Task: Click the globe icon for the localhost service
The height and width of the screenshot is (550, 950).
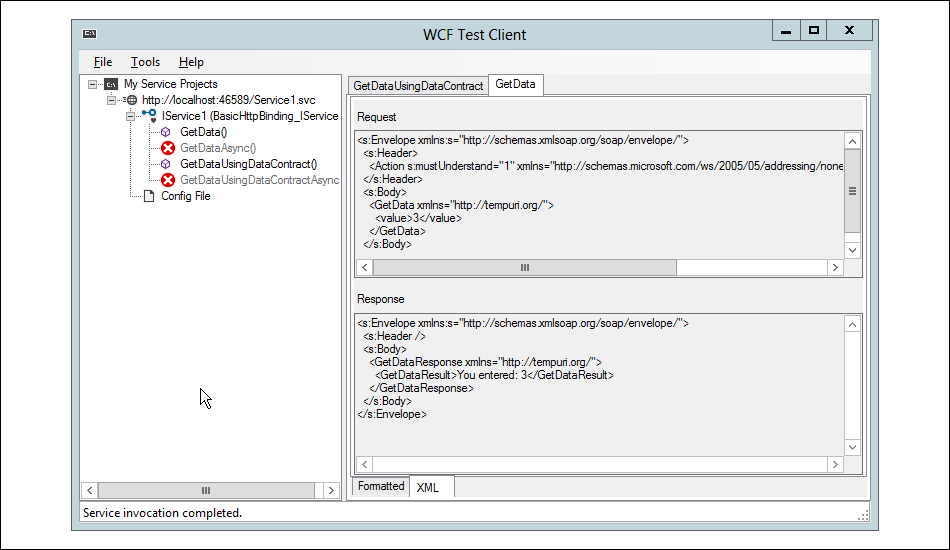Action: (x=131, y=100)
